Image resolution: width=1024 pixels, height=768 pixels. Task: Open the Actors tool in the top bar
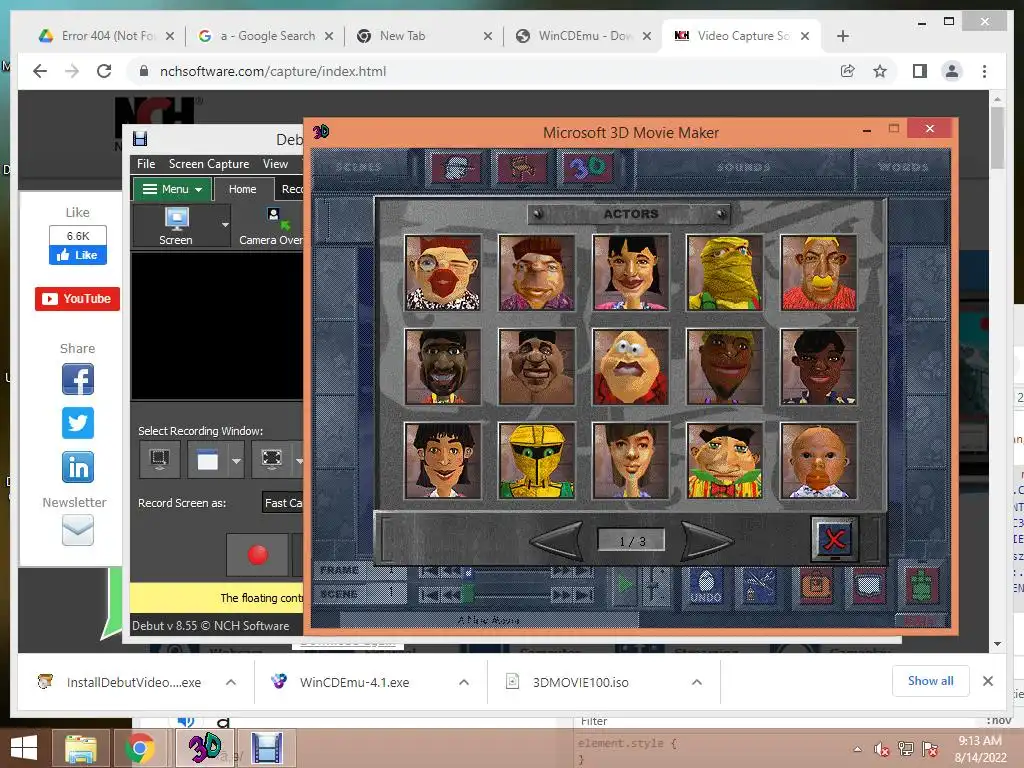456,168
